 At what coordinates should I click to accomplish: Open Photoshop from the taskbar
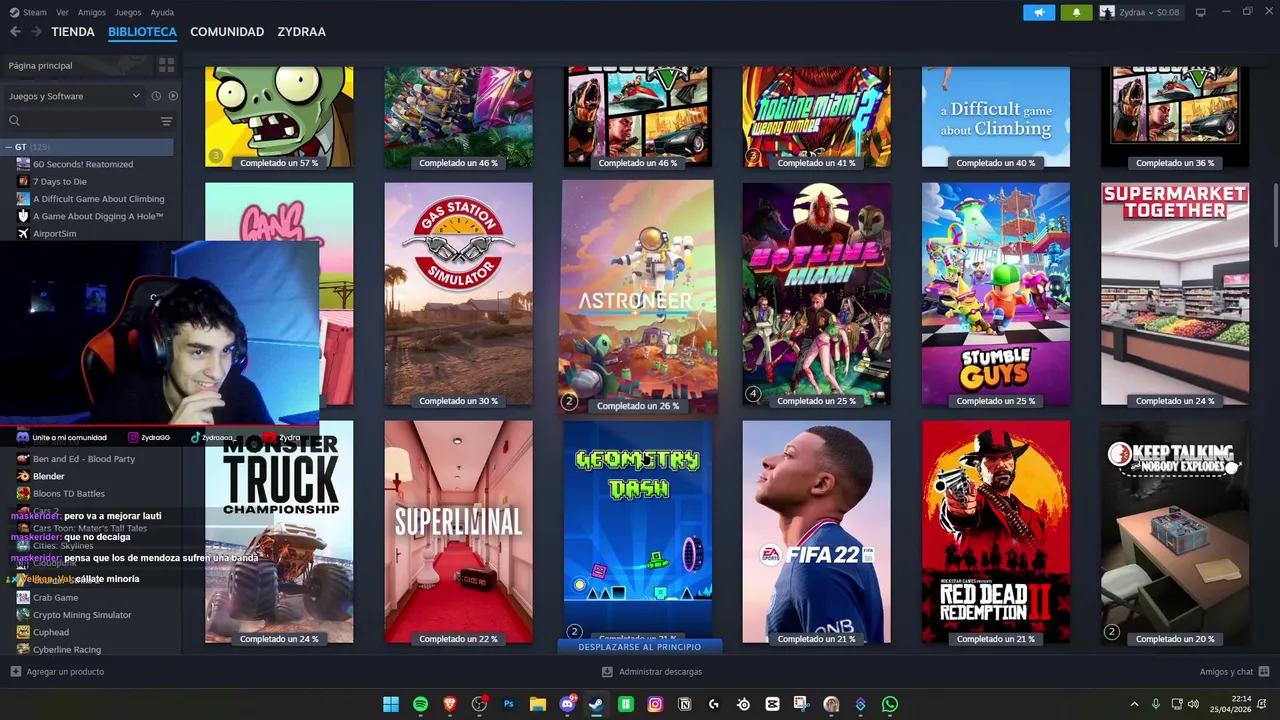(508, 704)
